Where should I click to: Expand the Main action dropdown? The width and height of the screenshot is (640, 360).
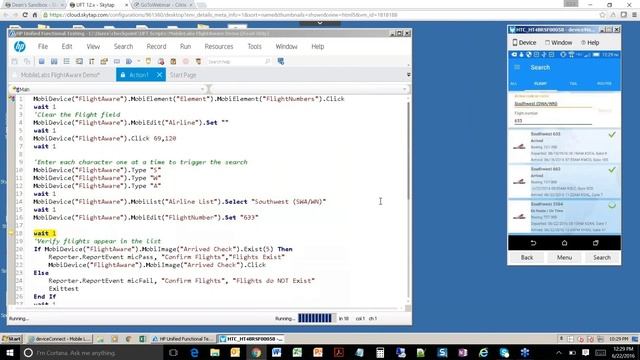click(x=202, y=89)
